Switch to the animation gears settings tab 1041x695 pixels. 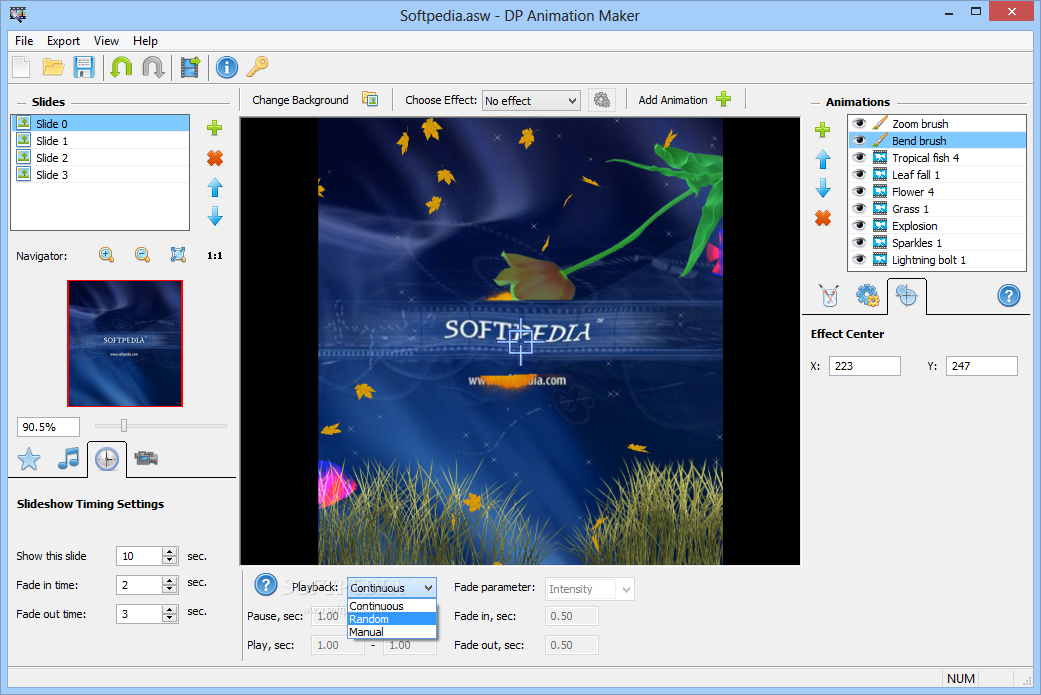(x=868, y=295)
